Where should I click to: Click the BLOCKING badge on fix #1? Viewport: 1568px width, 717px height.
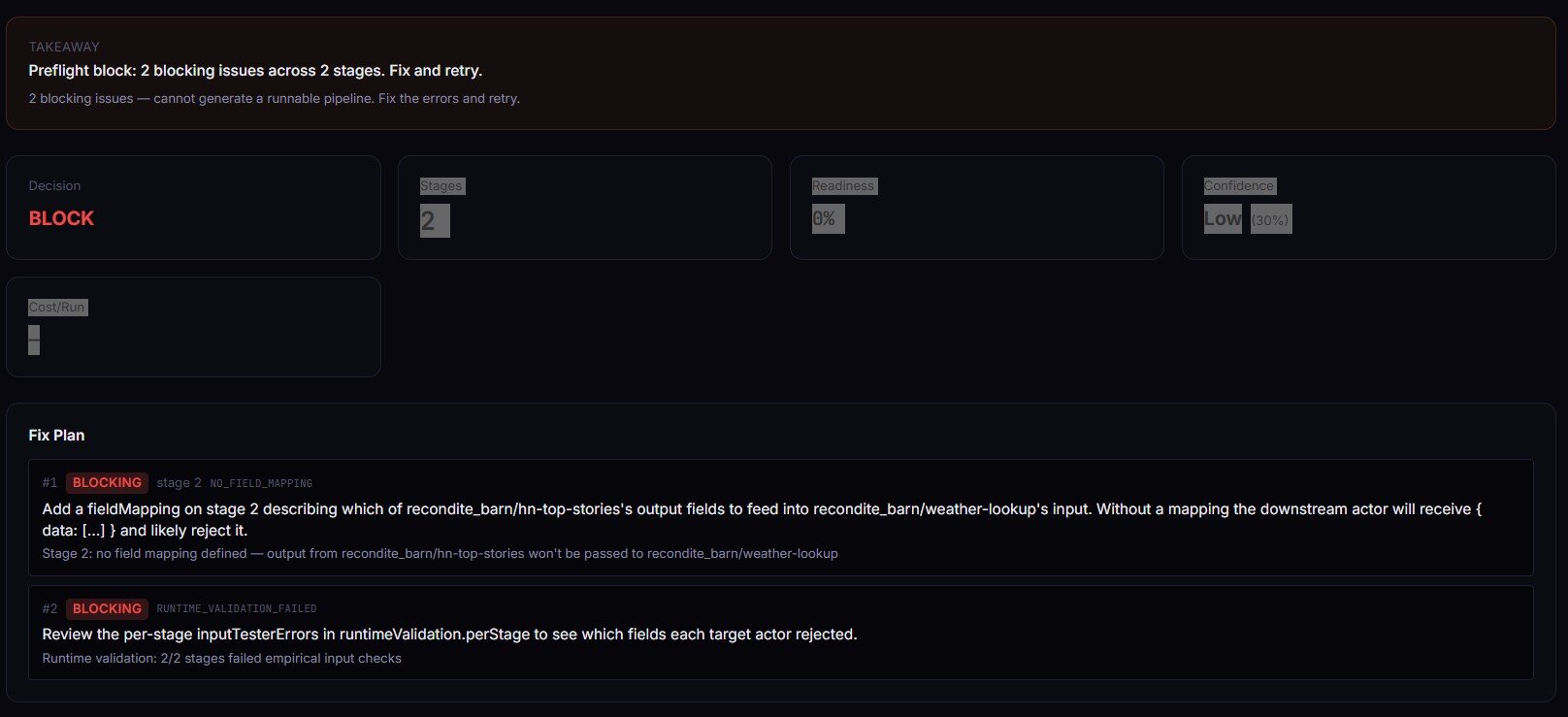click(107, 482)
